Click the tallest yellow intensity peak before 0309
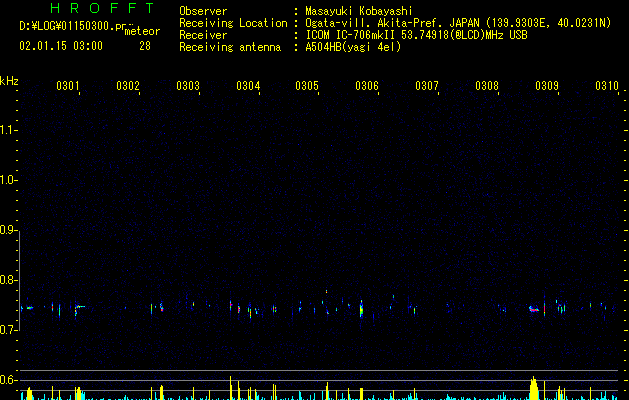Viewport: 629px width, 400px height. (534, 388)
